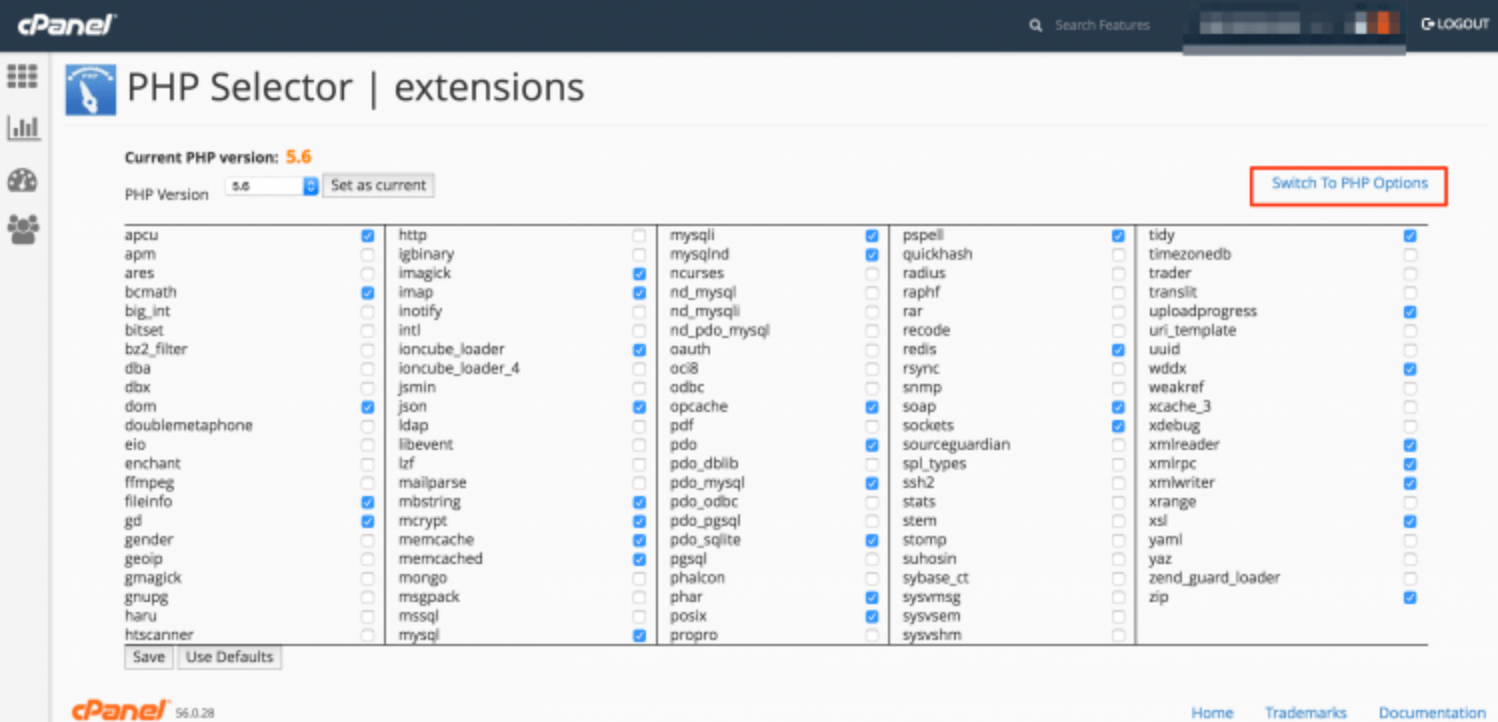Disable the sockets extension

[x=1118, y=426]
